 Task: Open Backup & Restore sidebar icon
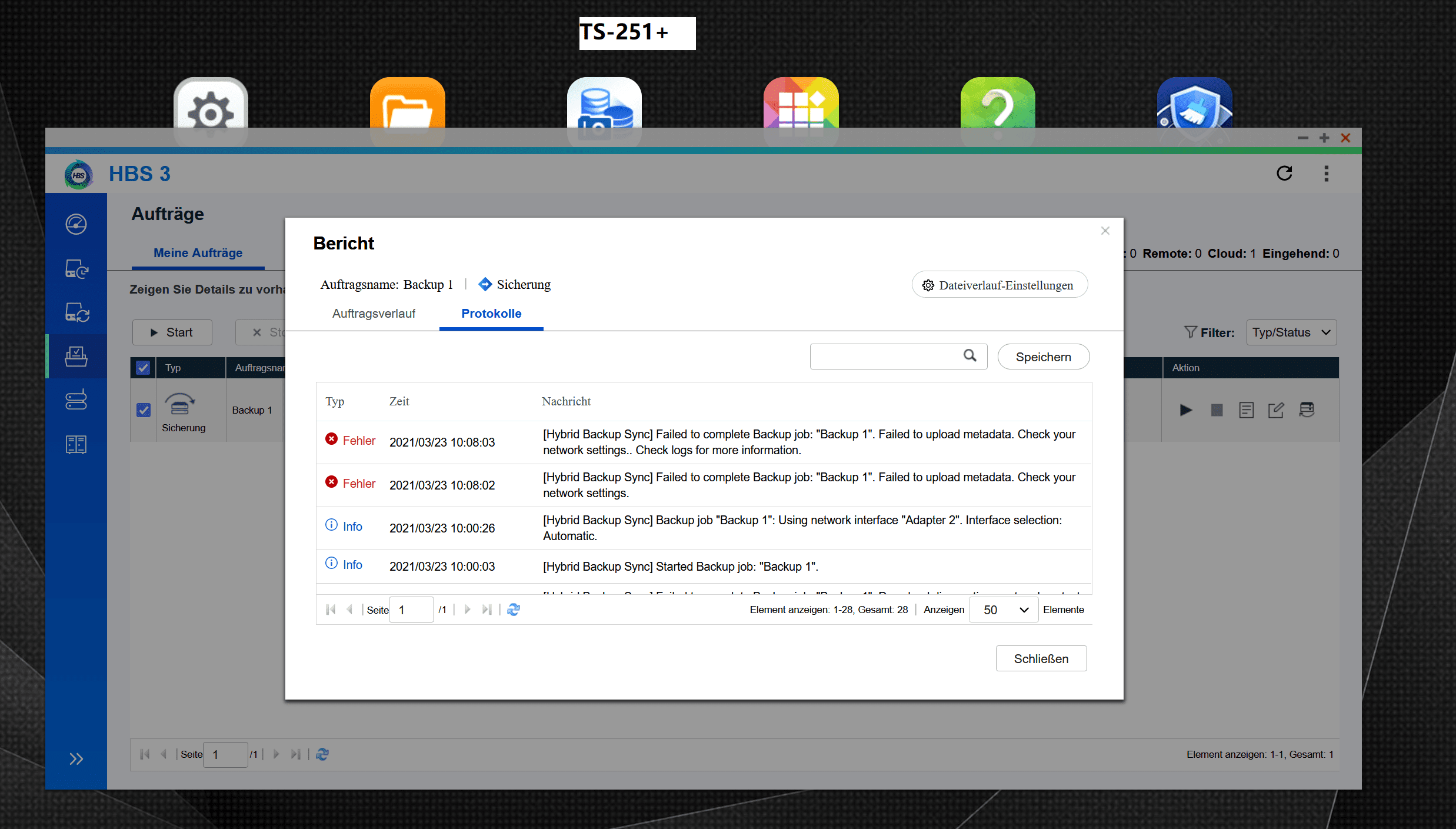click(x=76, y=269)
